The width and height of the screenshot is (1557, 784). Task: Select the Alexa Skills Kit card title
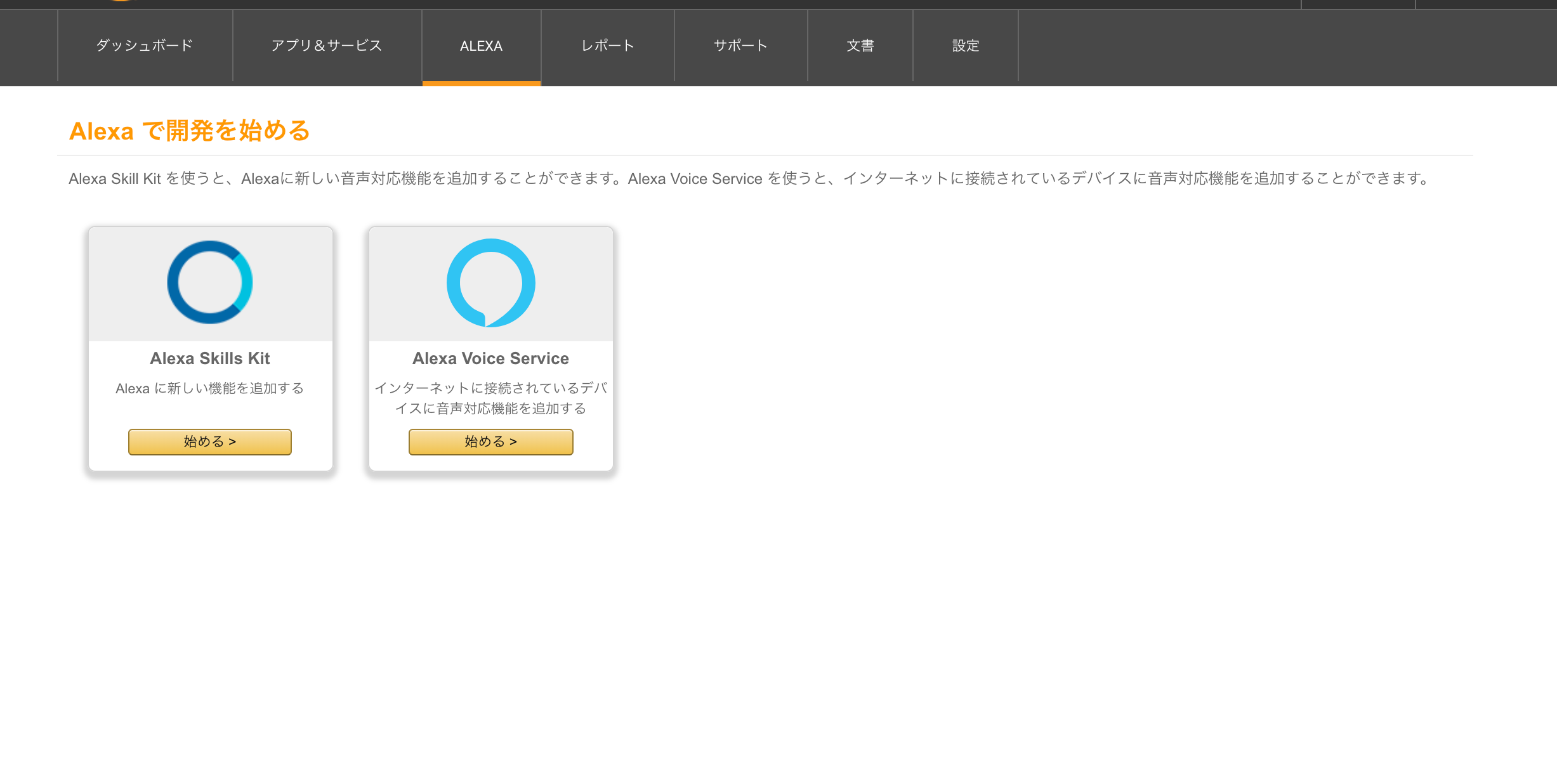(210, 358)
